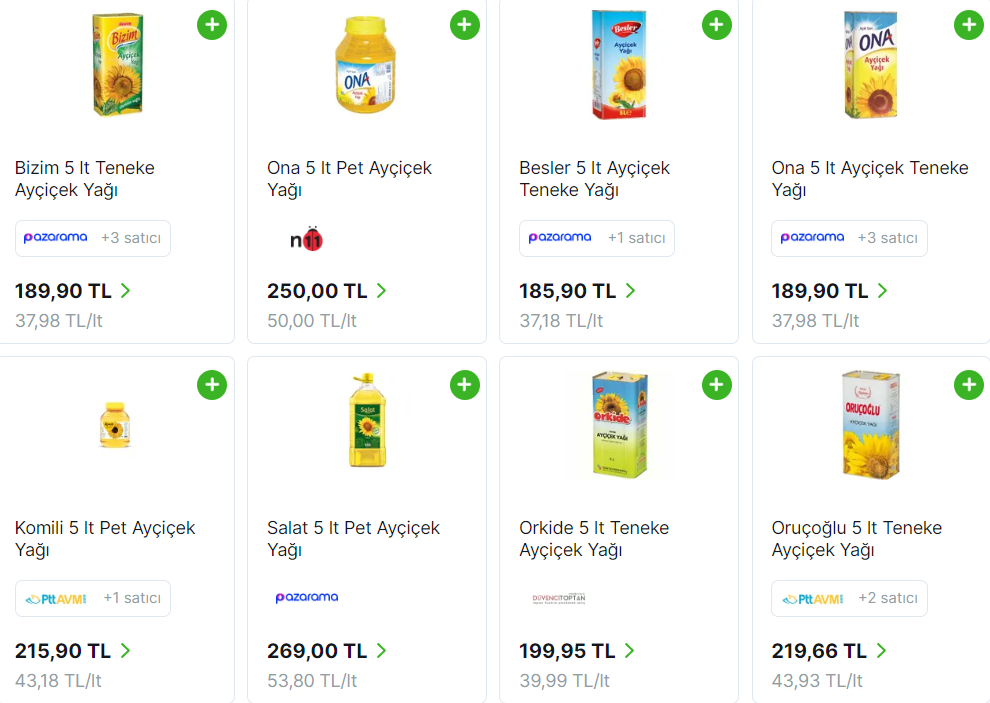
Task: Click chevron beside 219,66 TL price
Action: coord(881,651)
